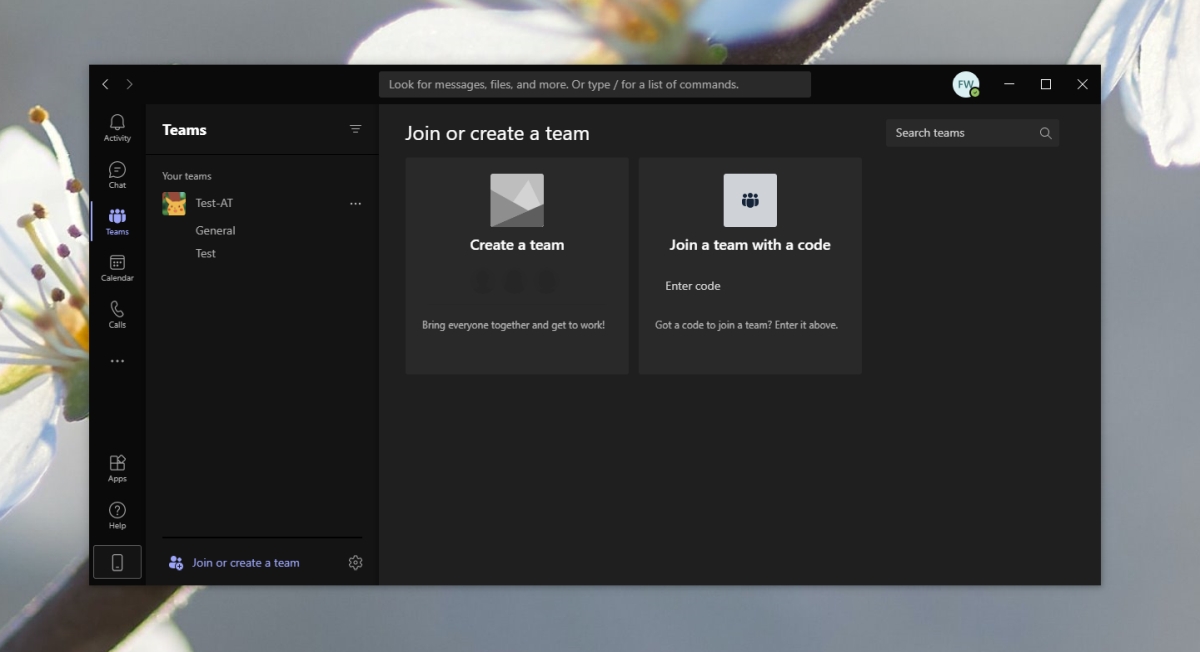Select the General channel

[x=215, y=230]
